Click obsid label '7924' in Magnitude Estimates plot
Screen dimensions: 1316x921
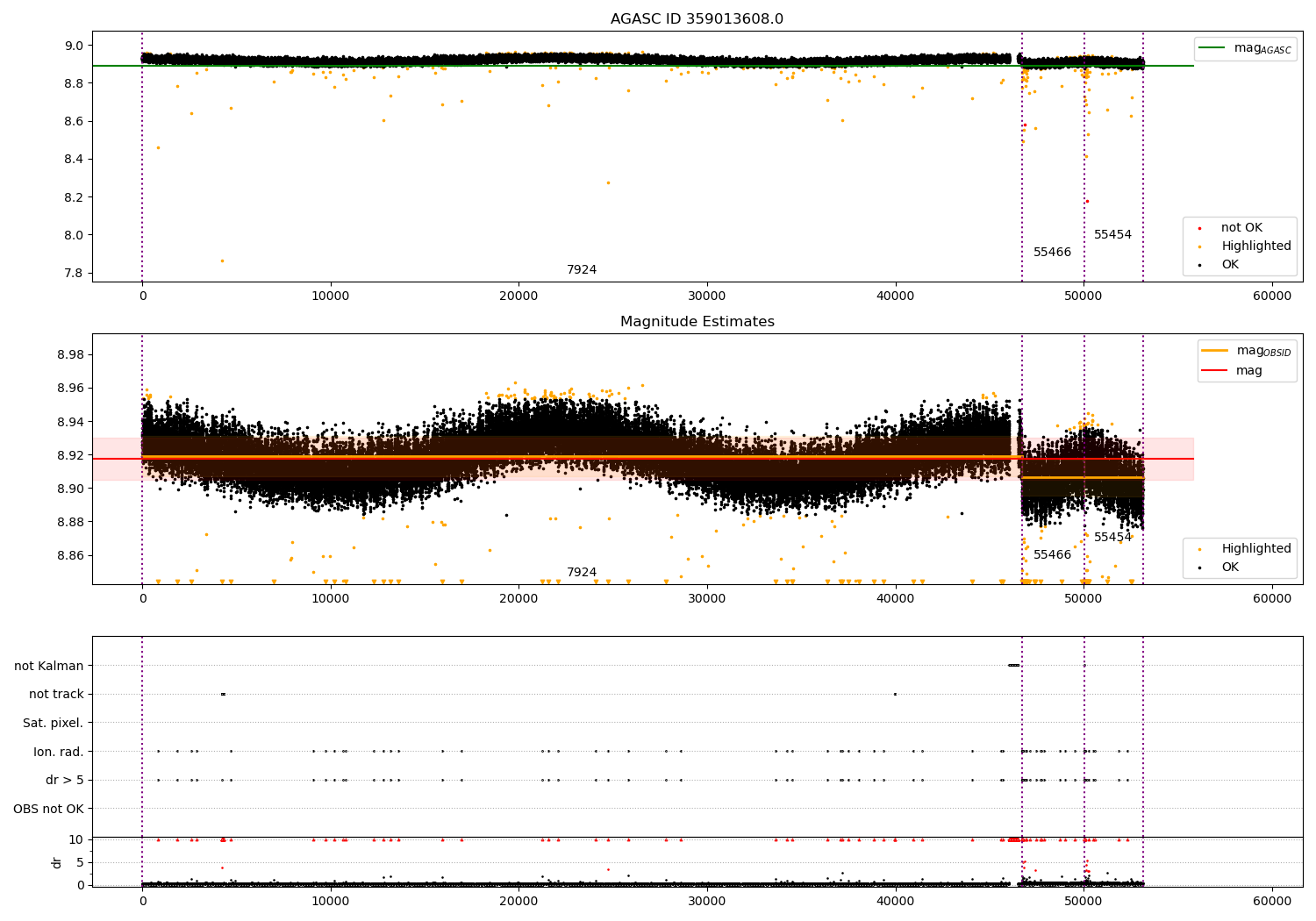[582, 573]
